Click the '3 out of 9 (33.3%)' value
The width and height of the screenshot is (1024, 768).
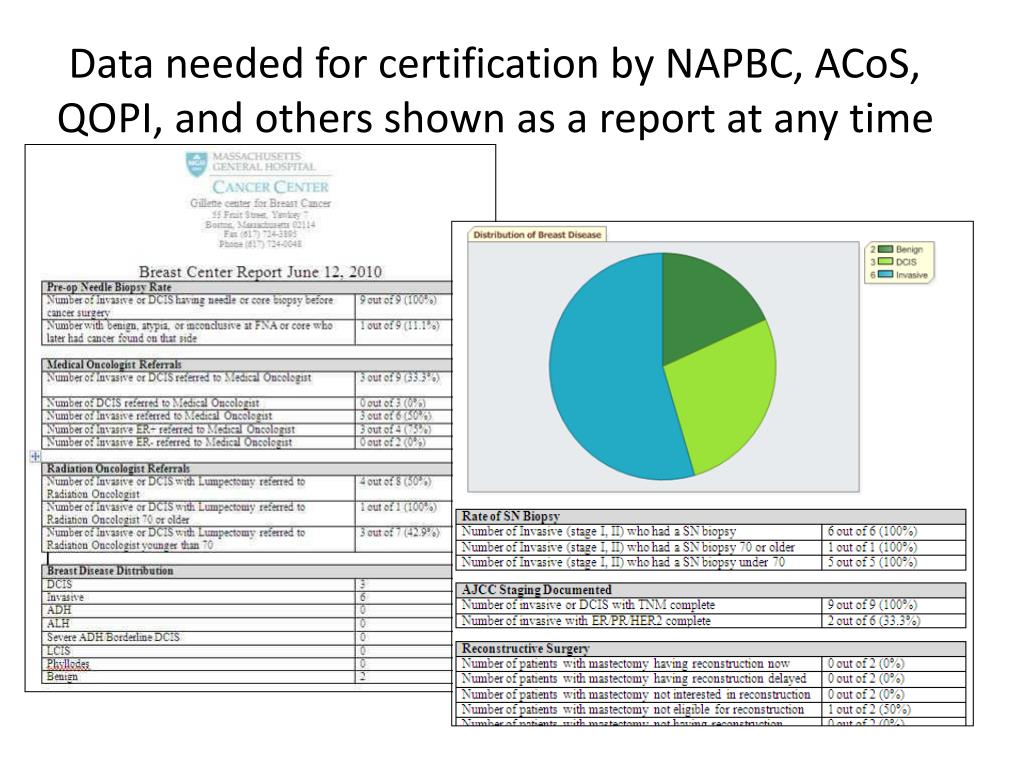click(399, 377)
